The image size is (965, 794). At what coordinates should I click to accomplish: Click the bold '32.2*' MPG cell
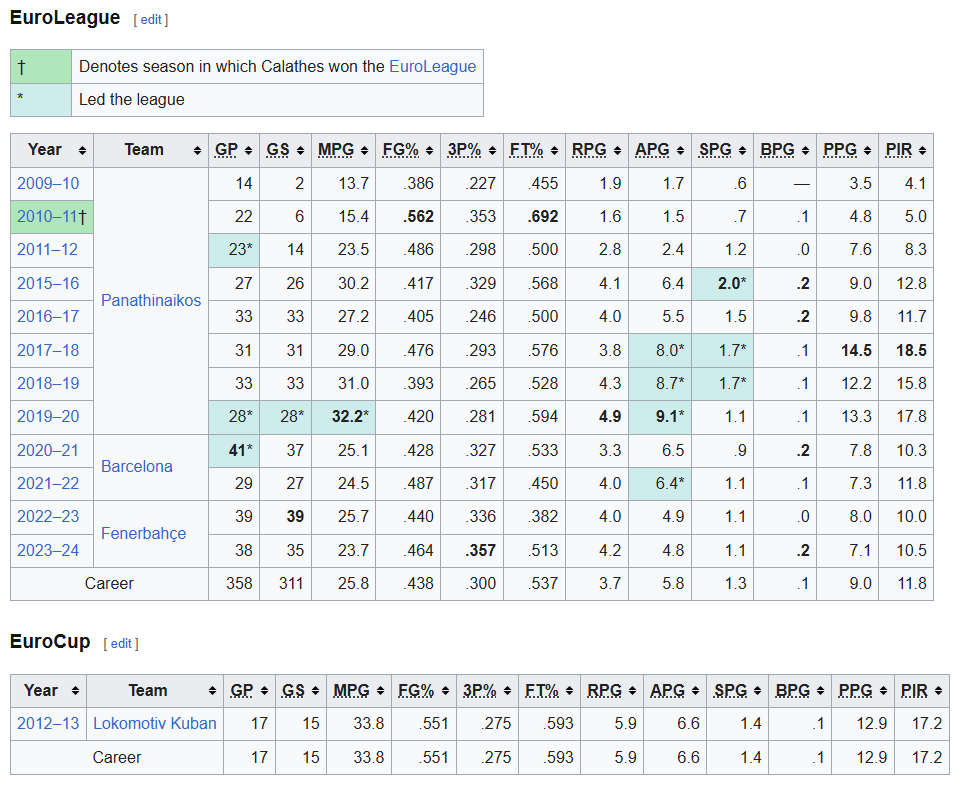point(343,417)
